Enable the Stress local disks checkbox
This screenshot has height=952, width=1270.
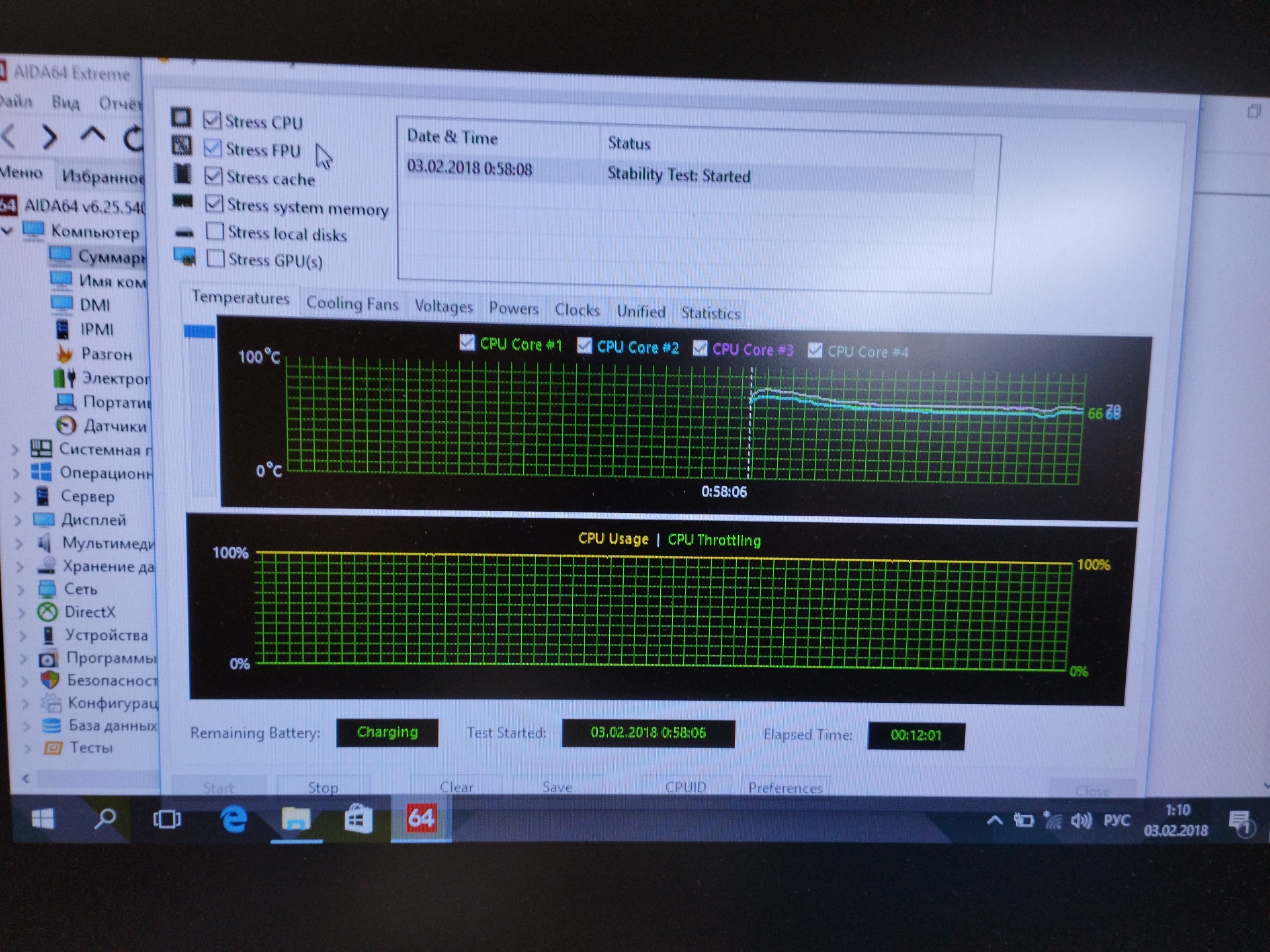click(214, 231)
